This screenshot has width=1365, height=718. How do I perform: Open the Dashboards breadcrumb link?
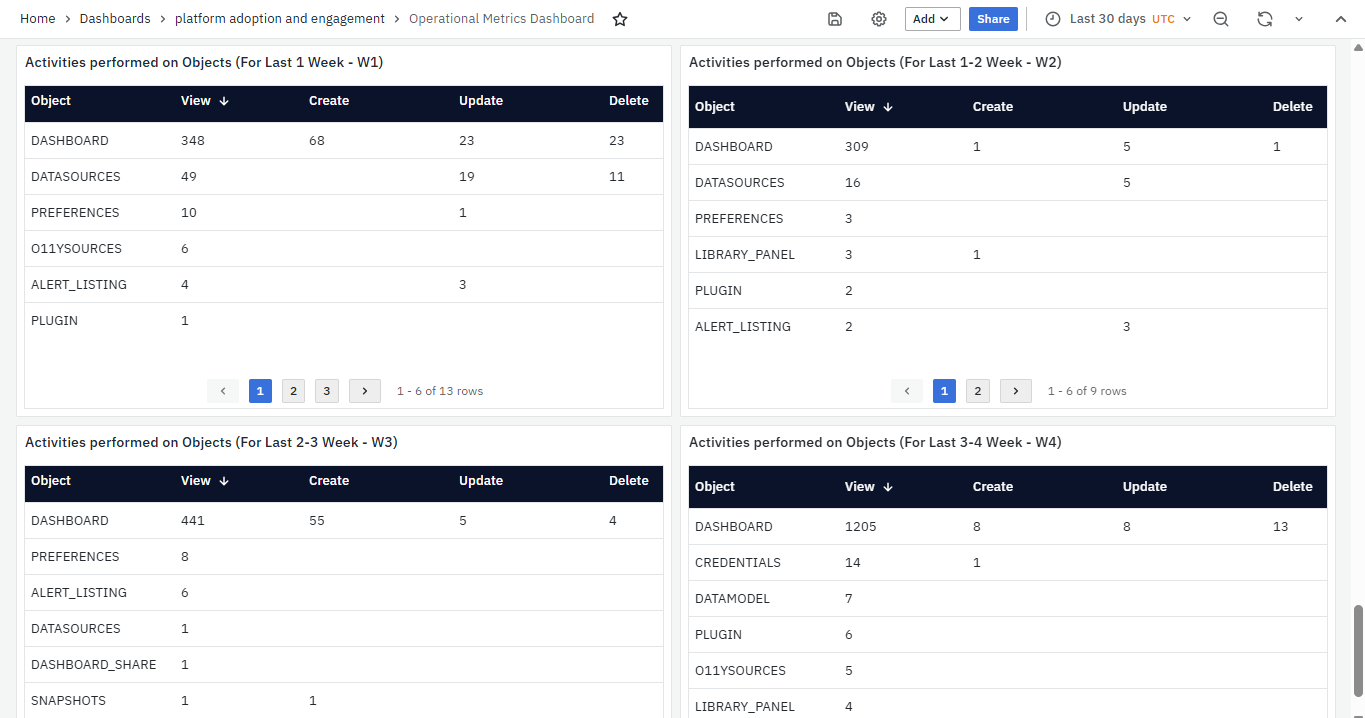(x=115, y=19)
